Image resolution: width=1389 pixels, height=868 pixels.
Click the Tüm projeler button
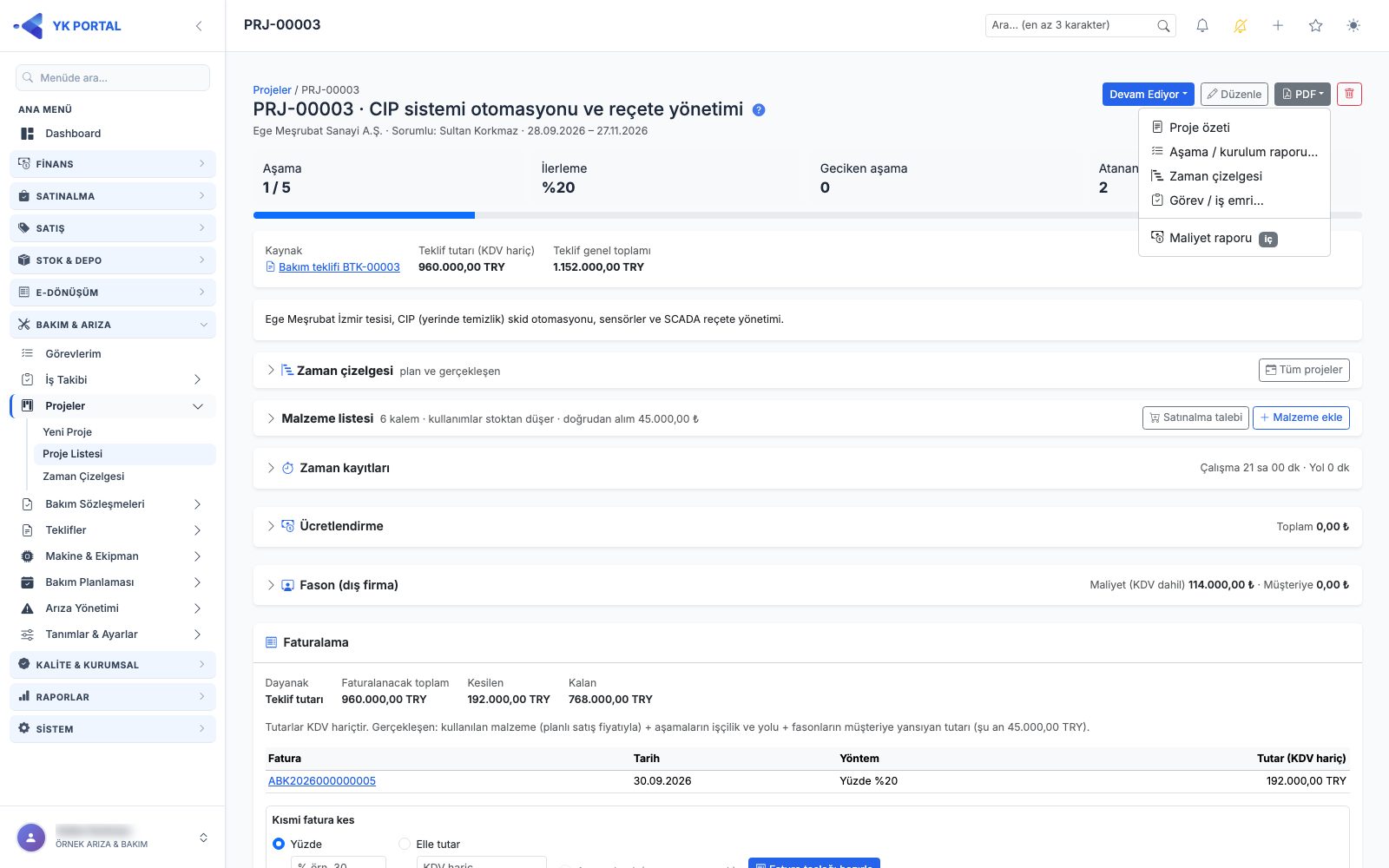click(x=1304, y=370)
